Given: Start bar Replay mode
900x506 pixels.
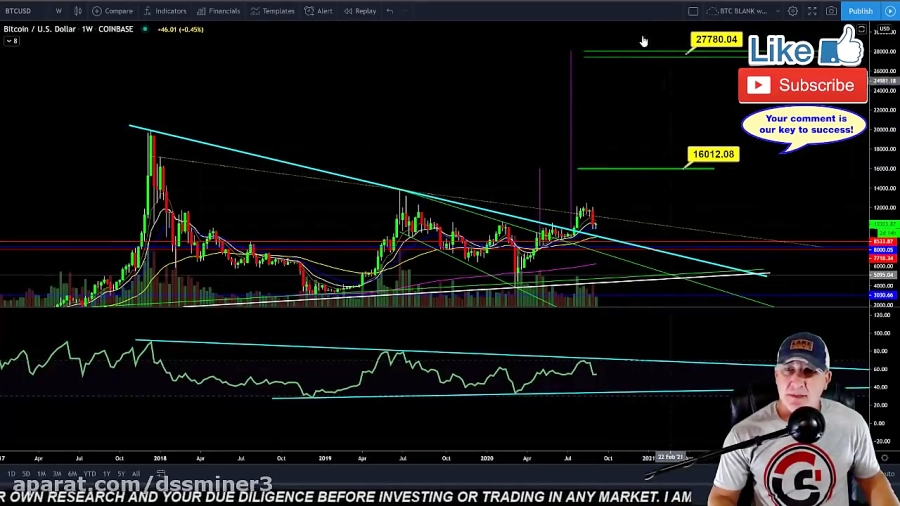Looking at the screenshot, I should click(360, 11).
